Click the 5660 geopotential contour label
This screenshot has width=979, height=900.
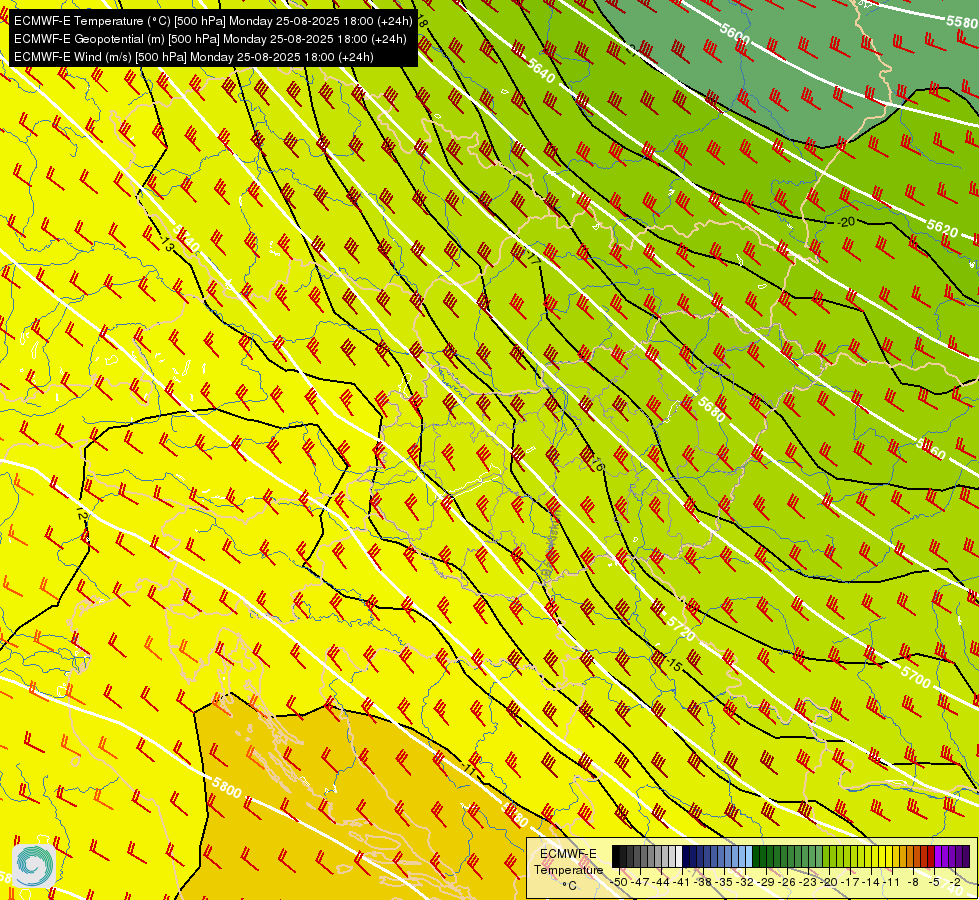[931, 448]
